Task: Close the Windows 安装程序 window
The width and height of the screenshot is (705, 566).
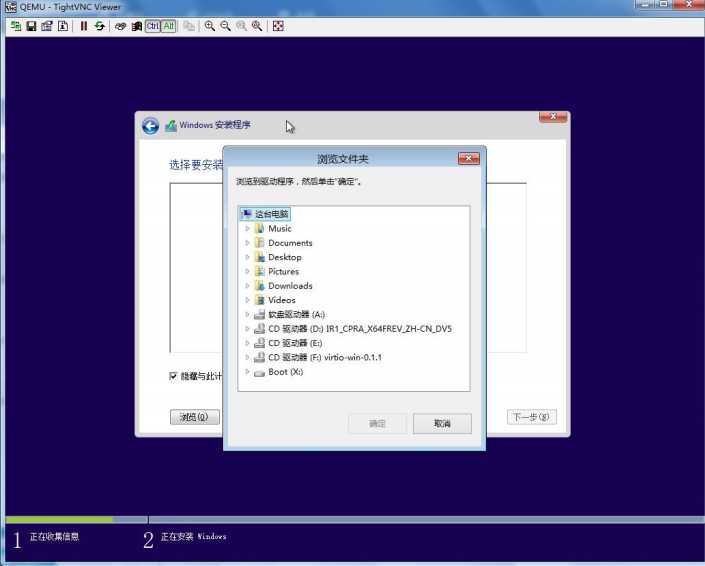Action: tap(553, 117)
